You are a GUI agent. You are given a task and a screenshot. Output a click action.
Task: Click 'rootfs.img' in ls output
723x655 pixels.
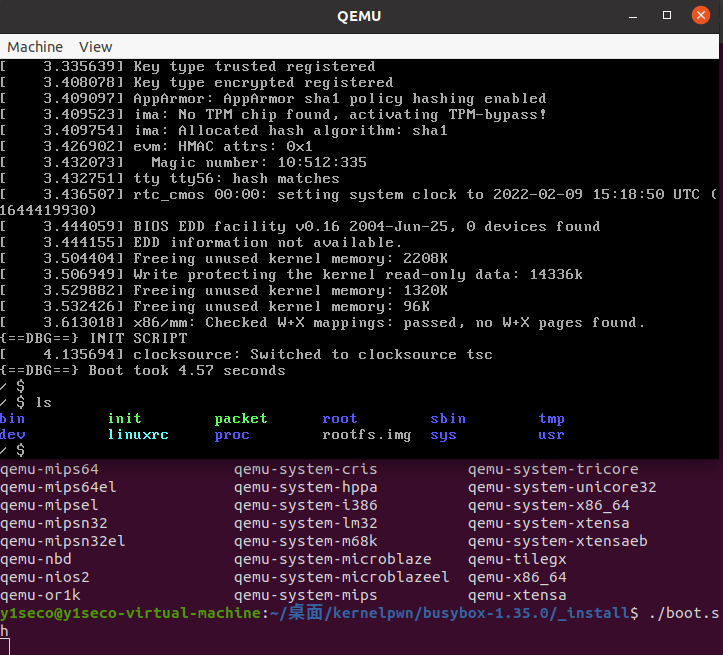367,435
